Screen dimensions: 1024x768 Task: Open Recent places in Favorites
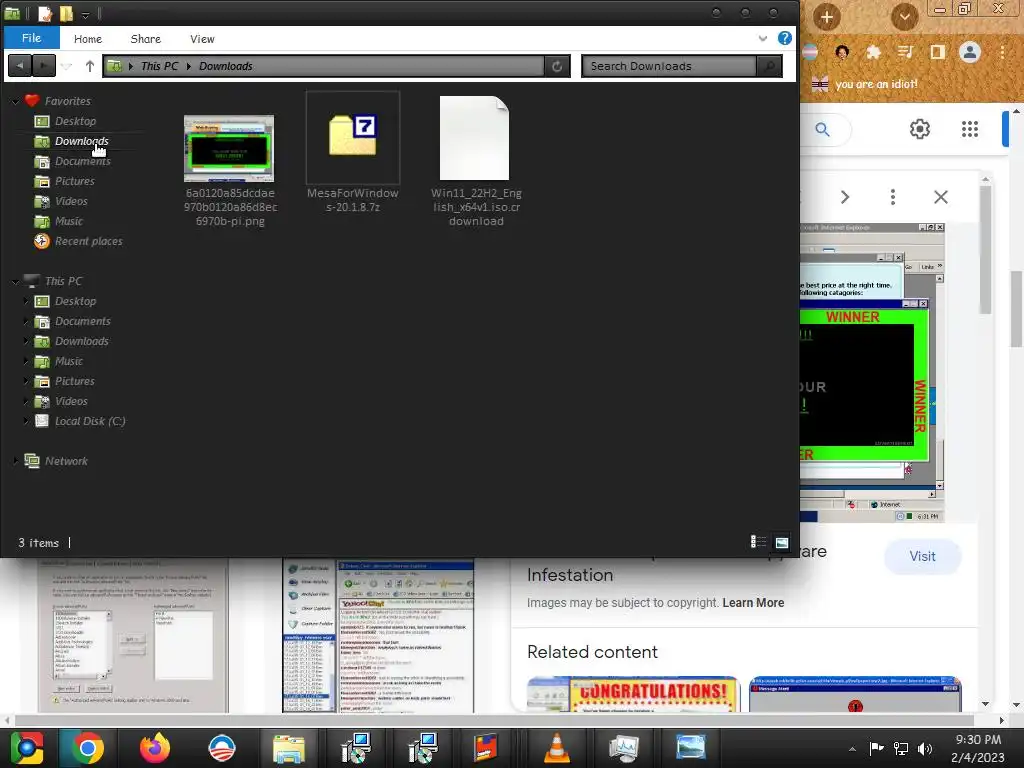[88, 241]
